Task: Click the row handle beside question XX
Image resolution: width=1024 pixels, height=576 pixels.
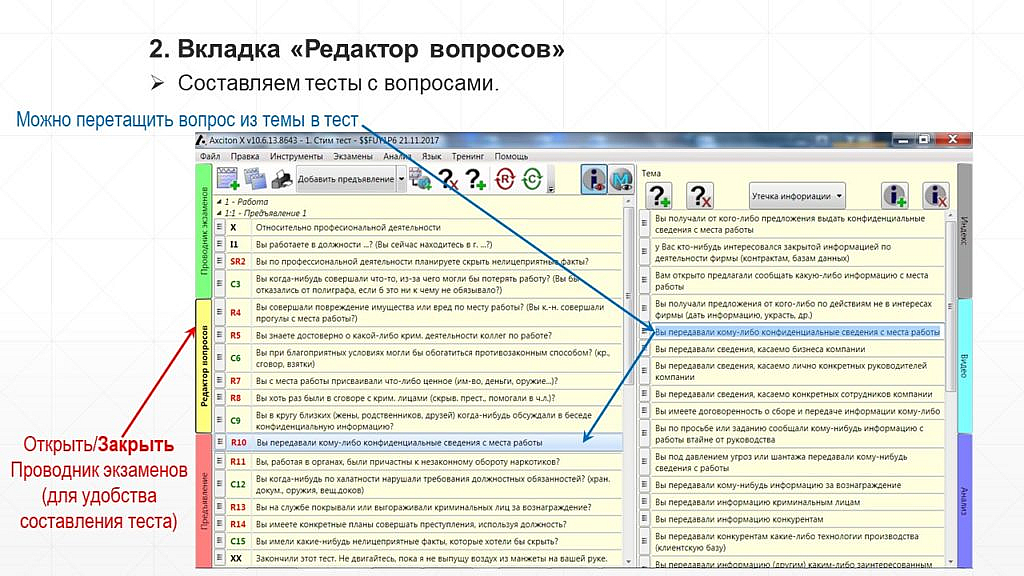Action: 220,558
